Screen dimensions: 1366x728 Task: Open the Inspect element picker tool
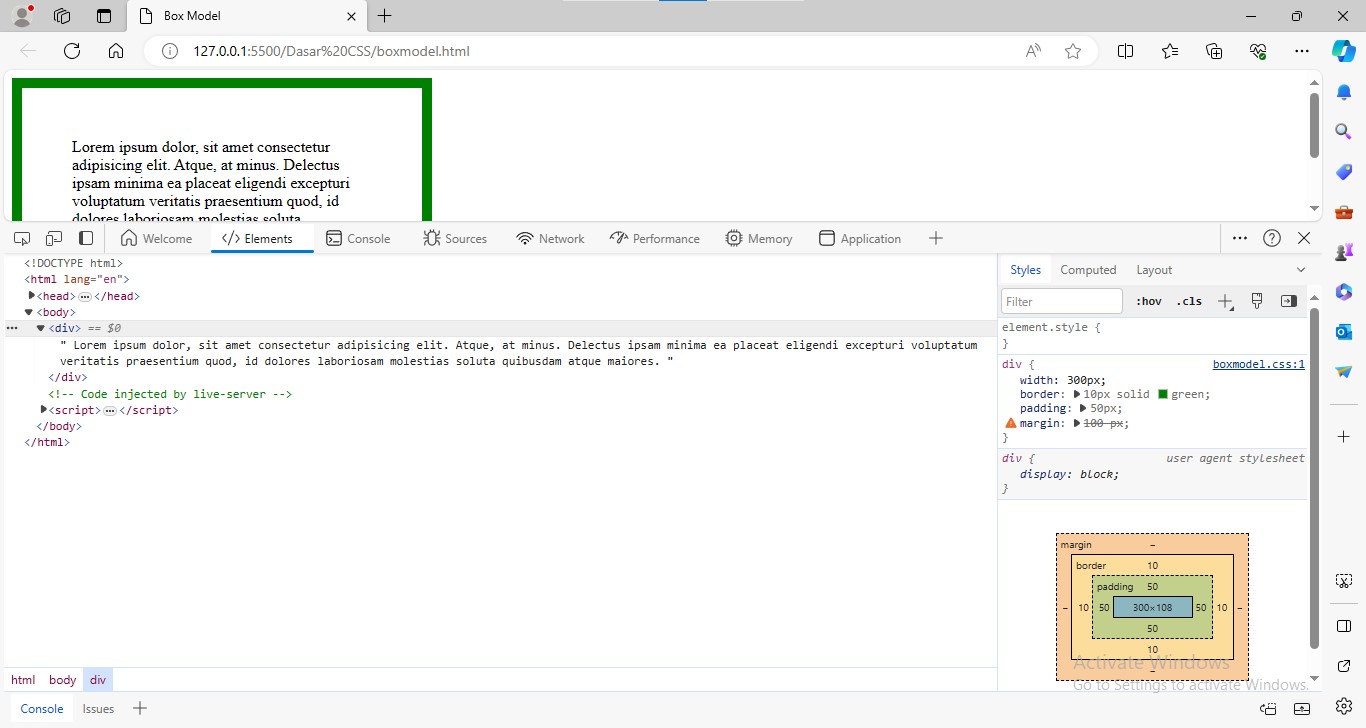click(x=22, y=238)
